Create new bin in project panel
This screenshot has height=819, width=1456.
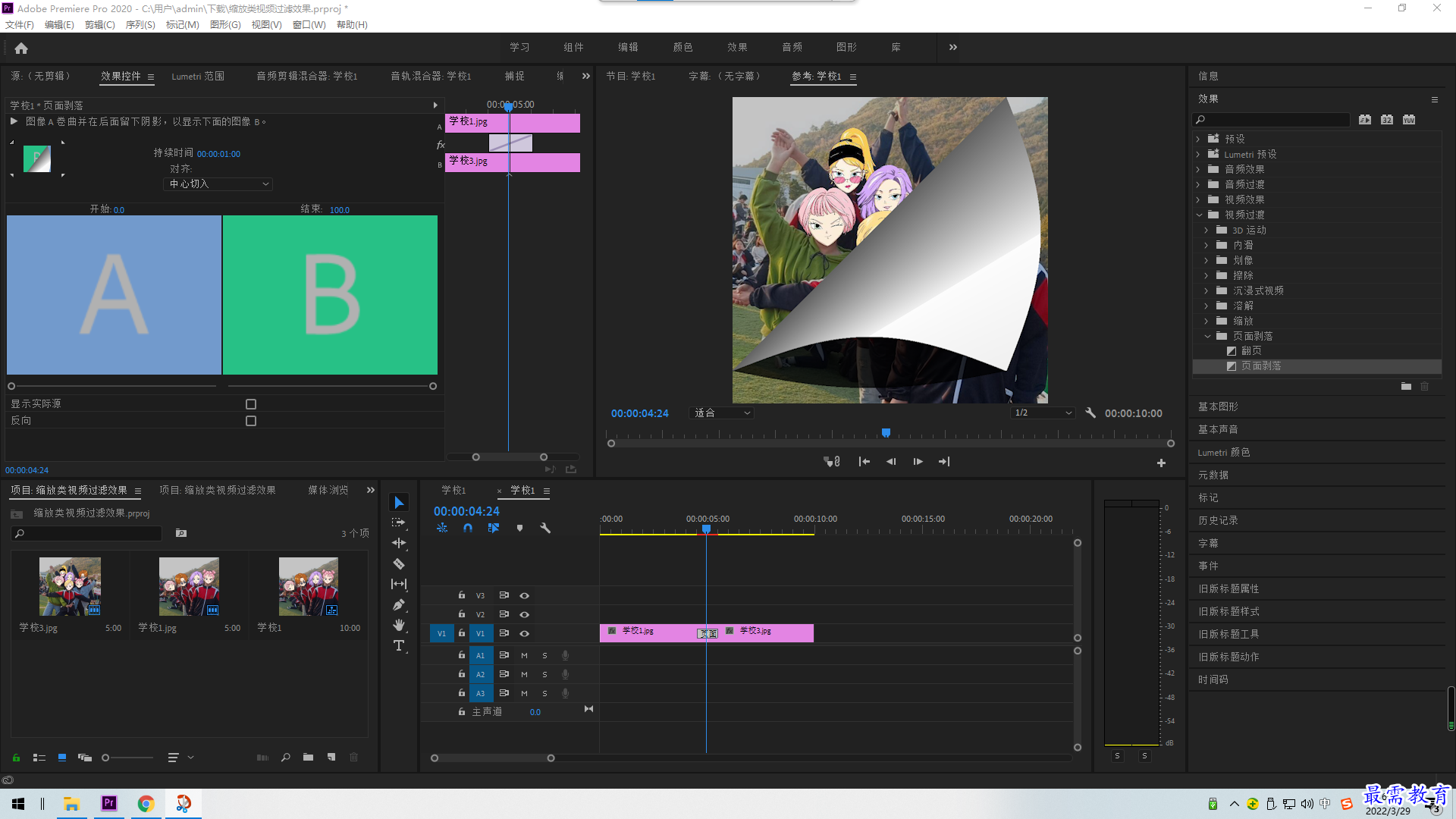click(308, 758)
